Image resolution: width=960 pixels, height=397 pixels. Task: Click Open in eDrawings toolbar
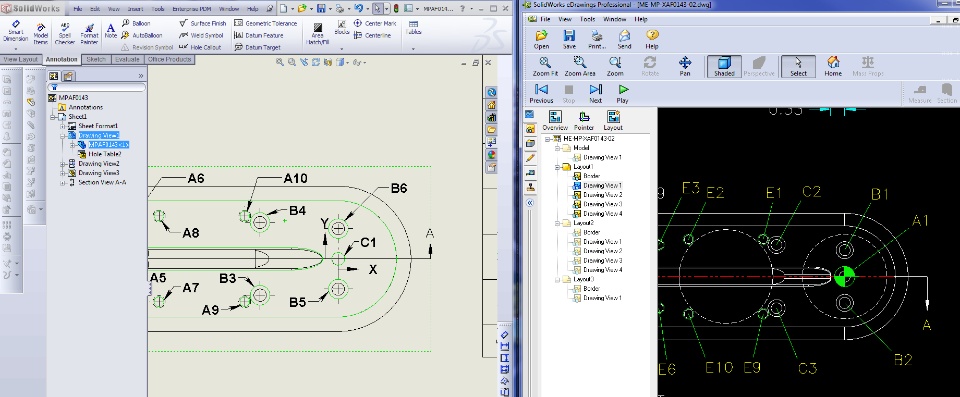point(541,40)
